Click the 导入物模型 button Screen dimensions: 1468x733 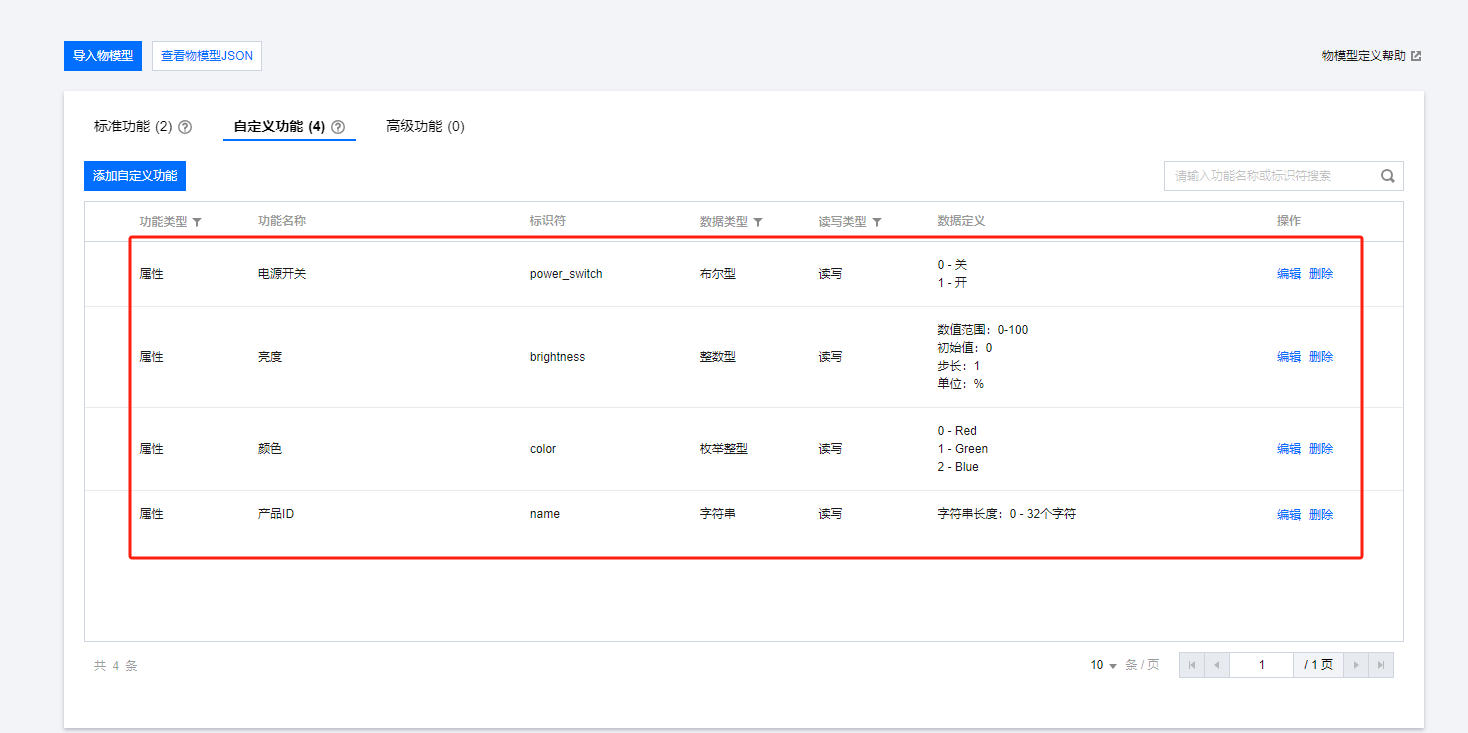tap(103, 56)
